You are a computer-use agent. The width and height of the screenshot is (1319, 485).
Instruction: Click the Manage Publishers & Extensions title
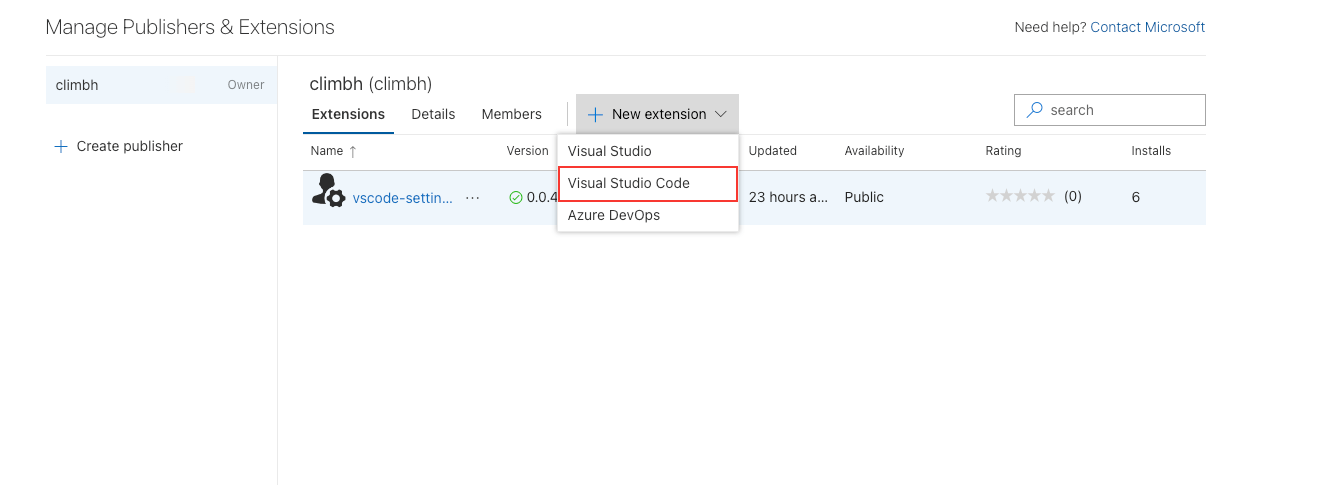(190, 27)
